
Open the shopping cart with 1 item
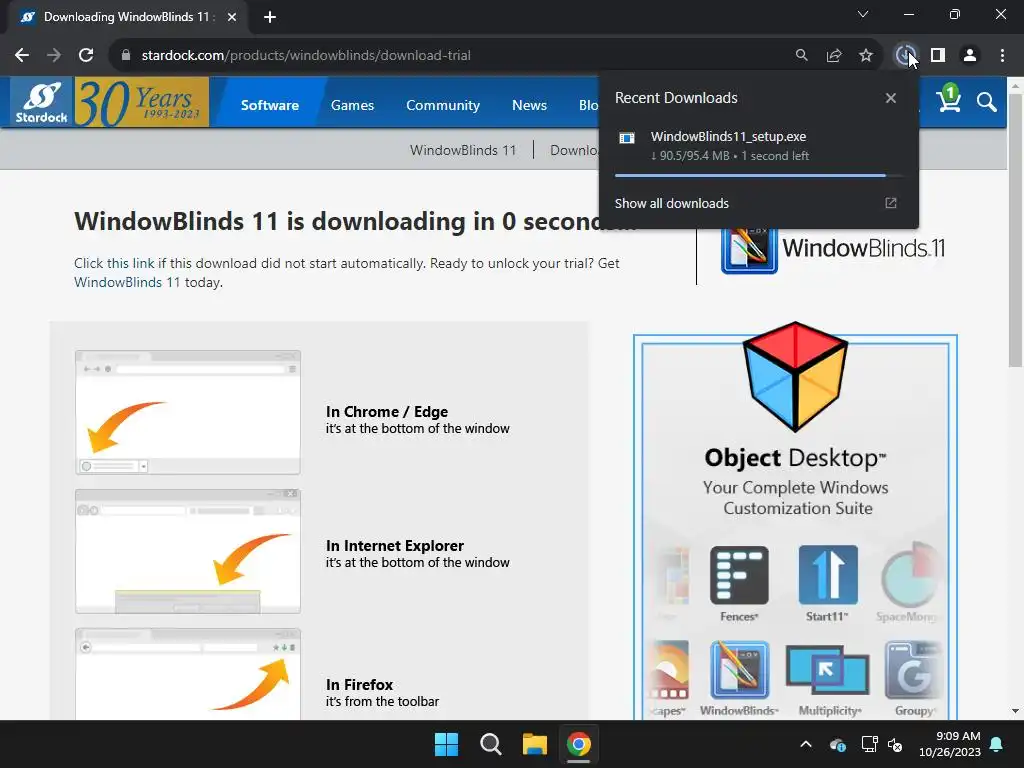(x=948, y=99)
